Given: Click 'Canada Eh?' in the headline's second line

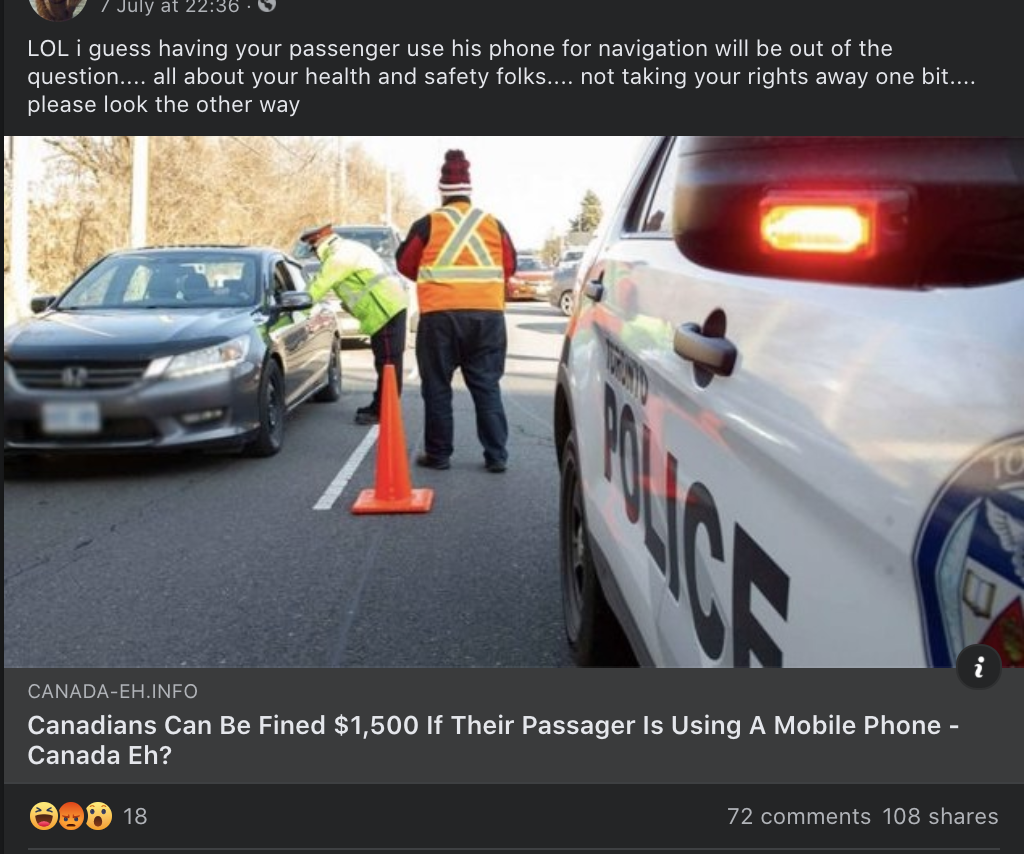Looking at the screenshot, I should [99, 755].
